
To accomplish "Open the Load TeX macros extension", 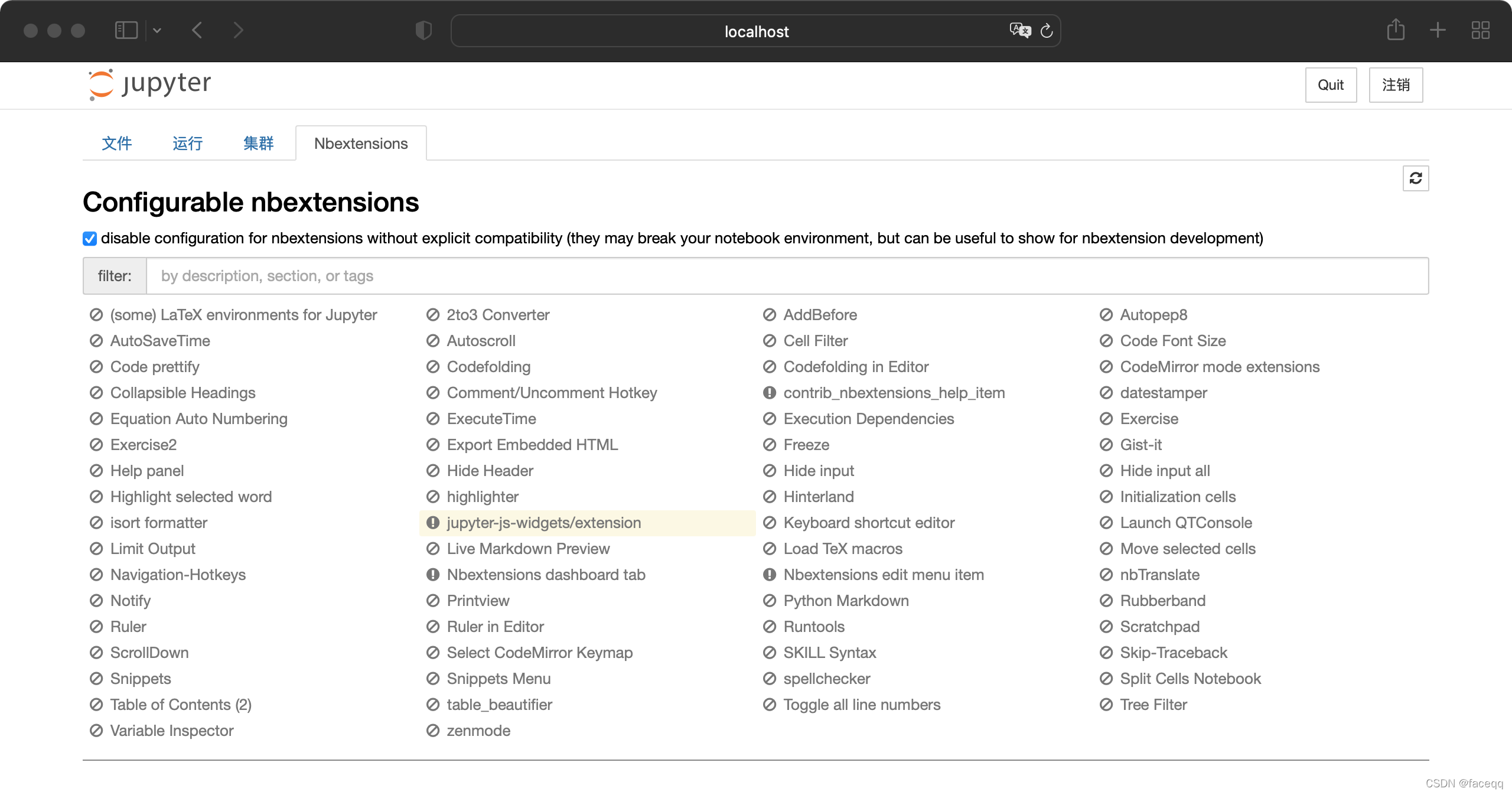I will (x=843, y=549).
